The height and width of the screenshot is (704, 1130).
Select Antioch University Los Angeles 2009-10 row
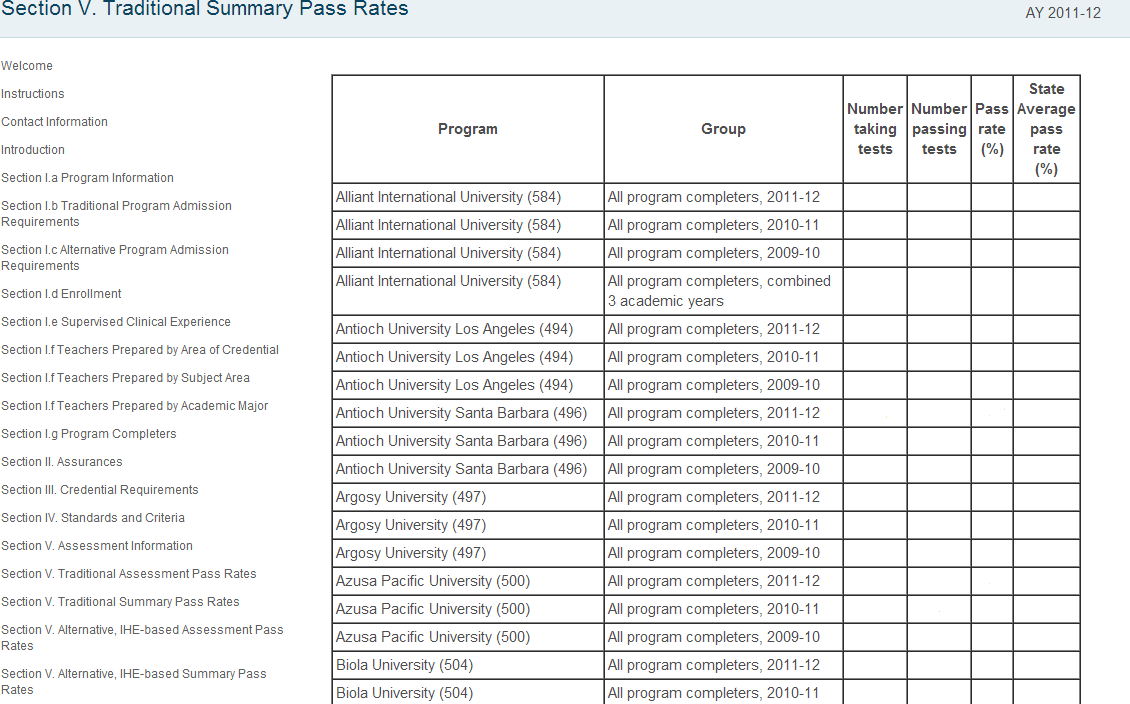coord(706,386)
